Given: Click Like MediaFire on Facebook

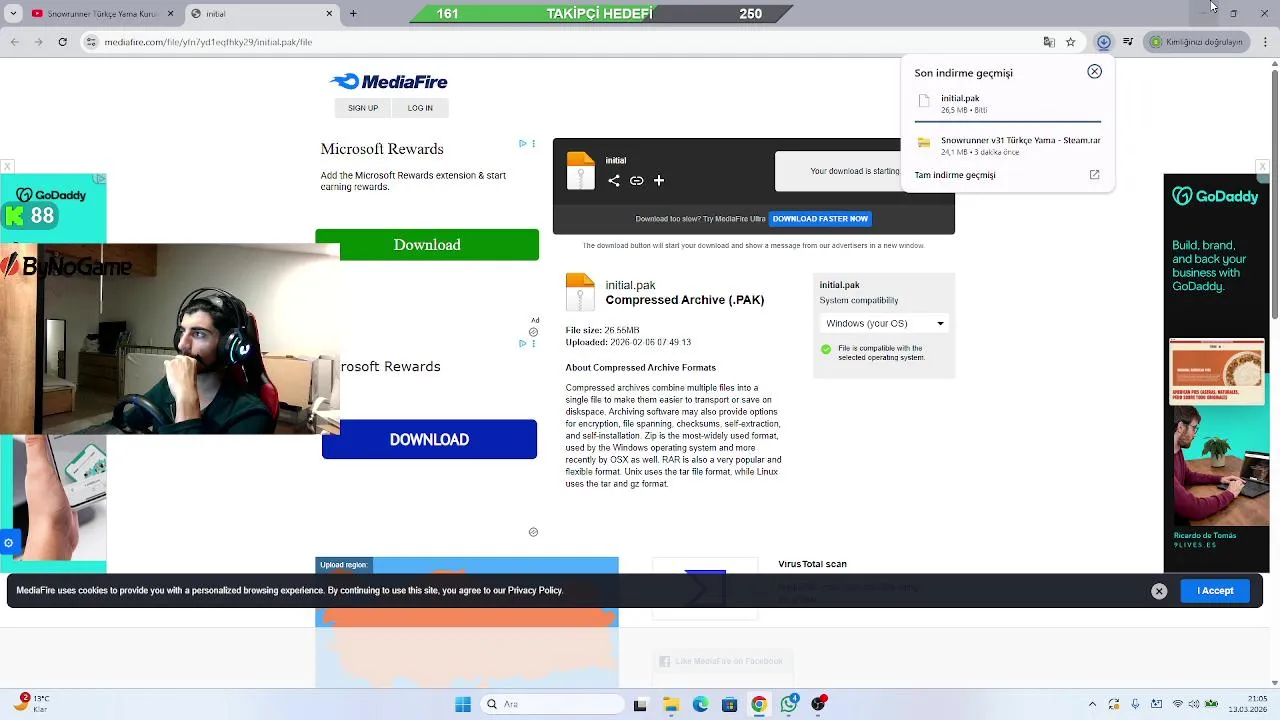Looking at the screenshot, I should coord(720,661).
